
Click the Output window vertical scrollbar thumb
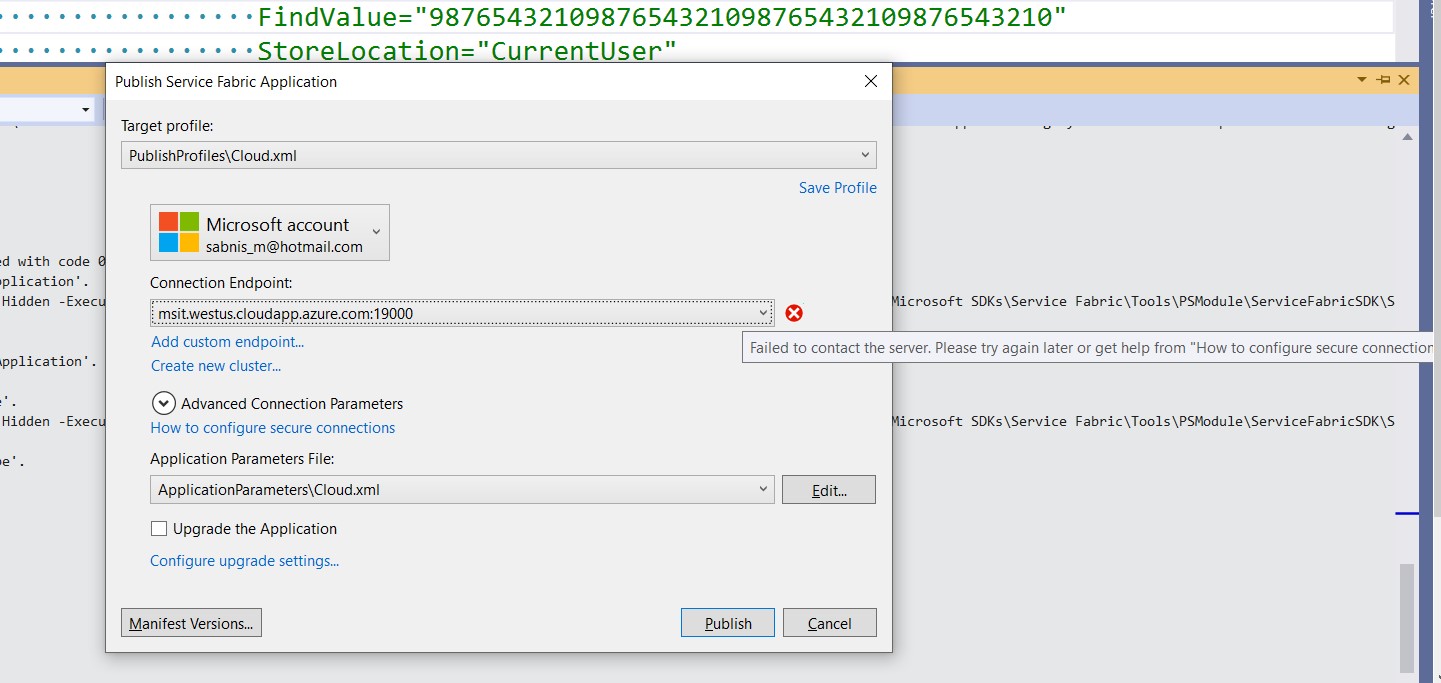[x=1407, y=618]
